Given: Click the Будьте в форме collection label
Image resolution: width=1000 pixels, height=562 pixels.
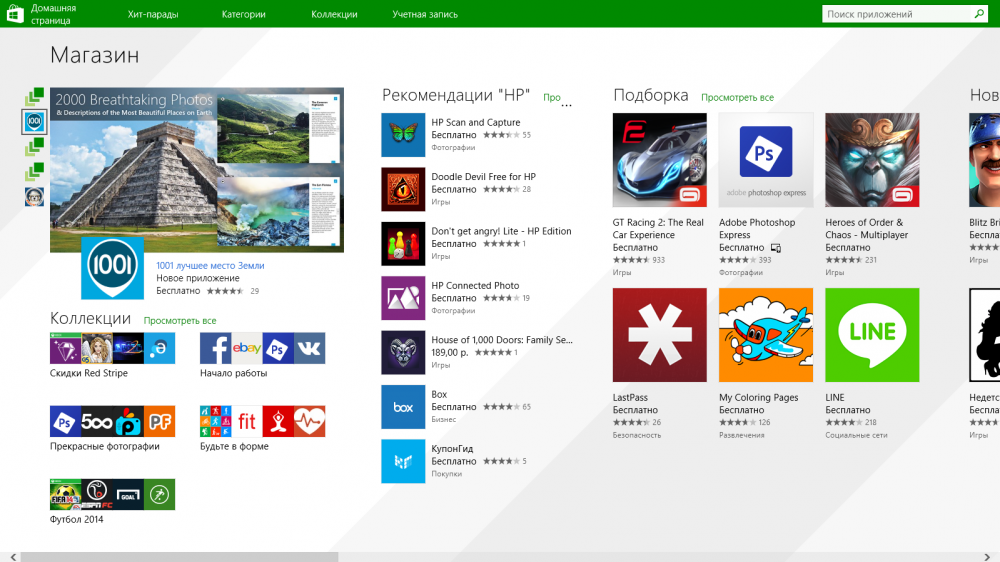Looking at the screenshot, I should point(234,447).
